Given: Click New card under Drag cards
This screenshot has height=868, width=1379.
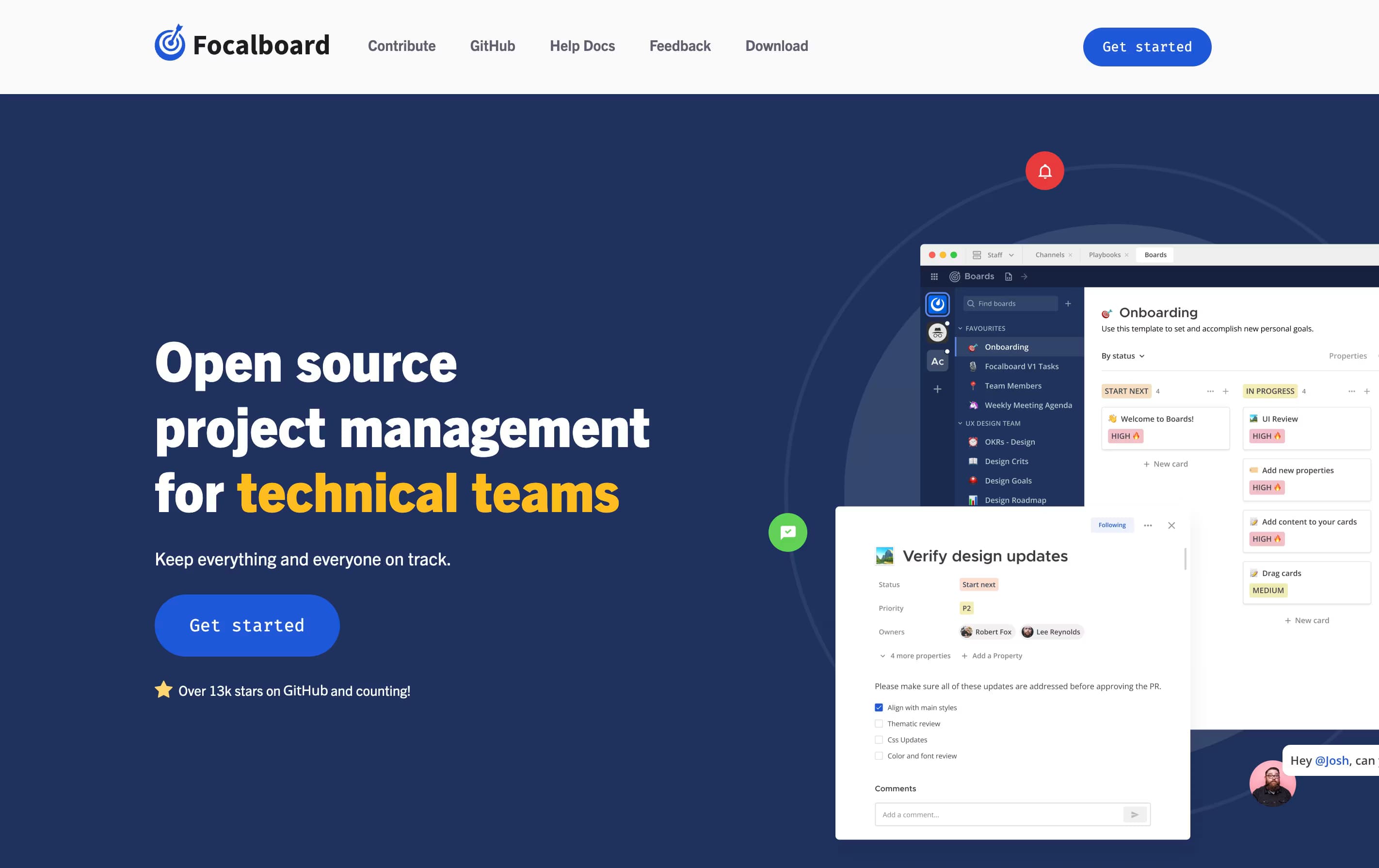Looking at the screenshot, I should pos(1306,620).
